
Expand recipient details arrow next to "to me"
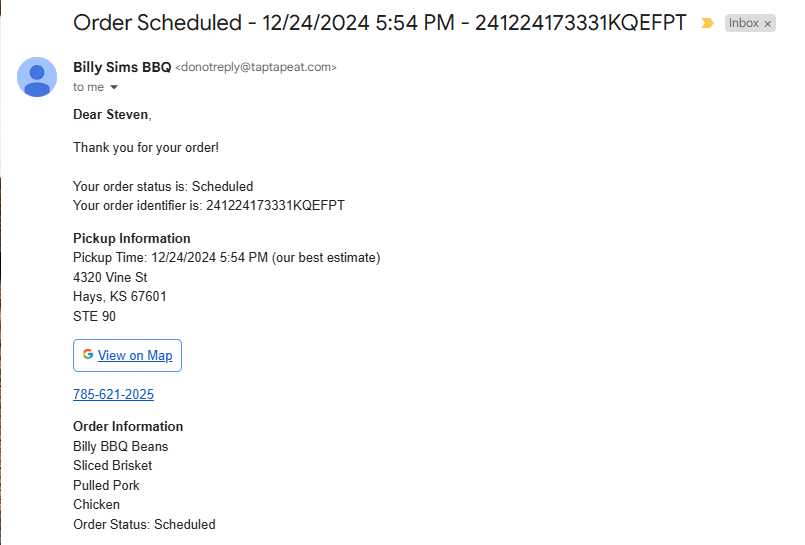click(x=114, y=88)
